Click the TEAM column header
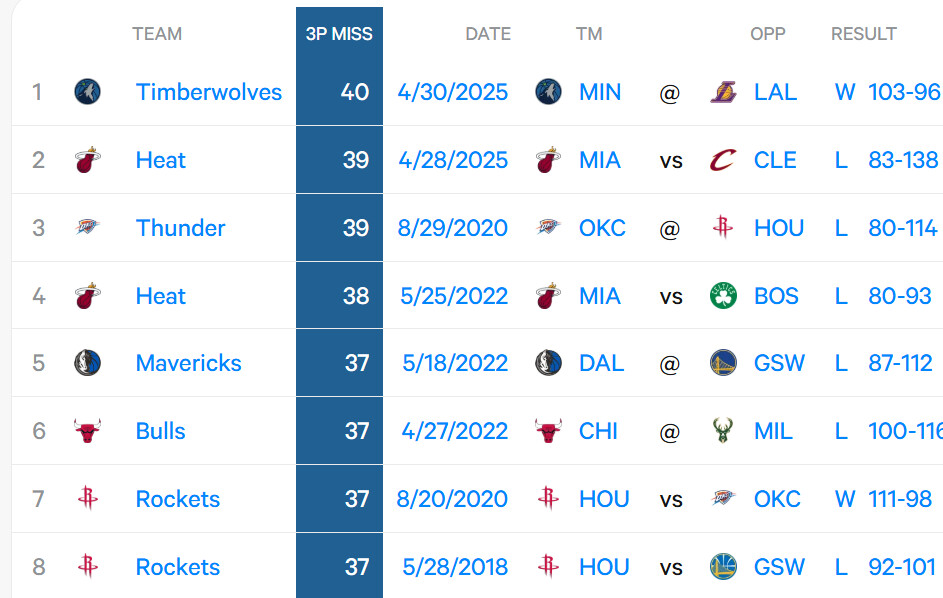 (x=157, y=34)
